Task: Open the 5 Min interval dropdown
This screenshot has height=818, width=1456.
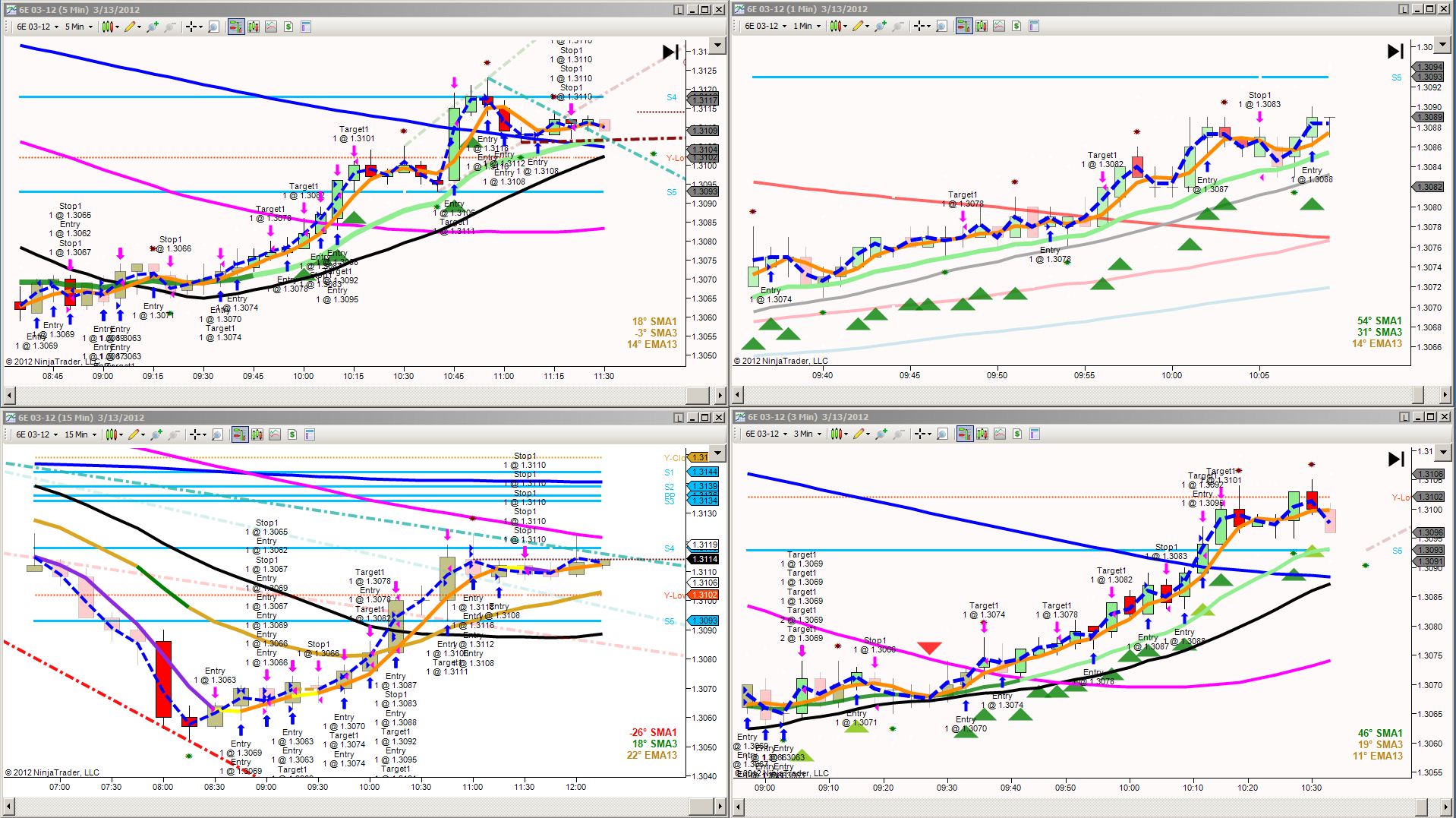Action: click(x=78, y=27)
